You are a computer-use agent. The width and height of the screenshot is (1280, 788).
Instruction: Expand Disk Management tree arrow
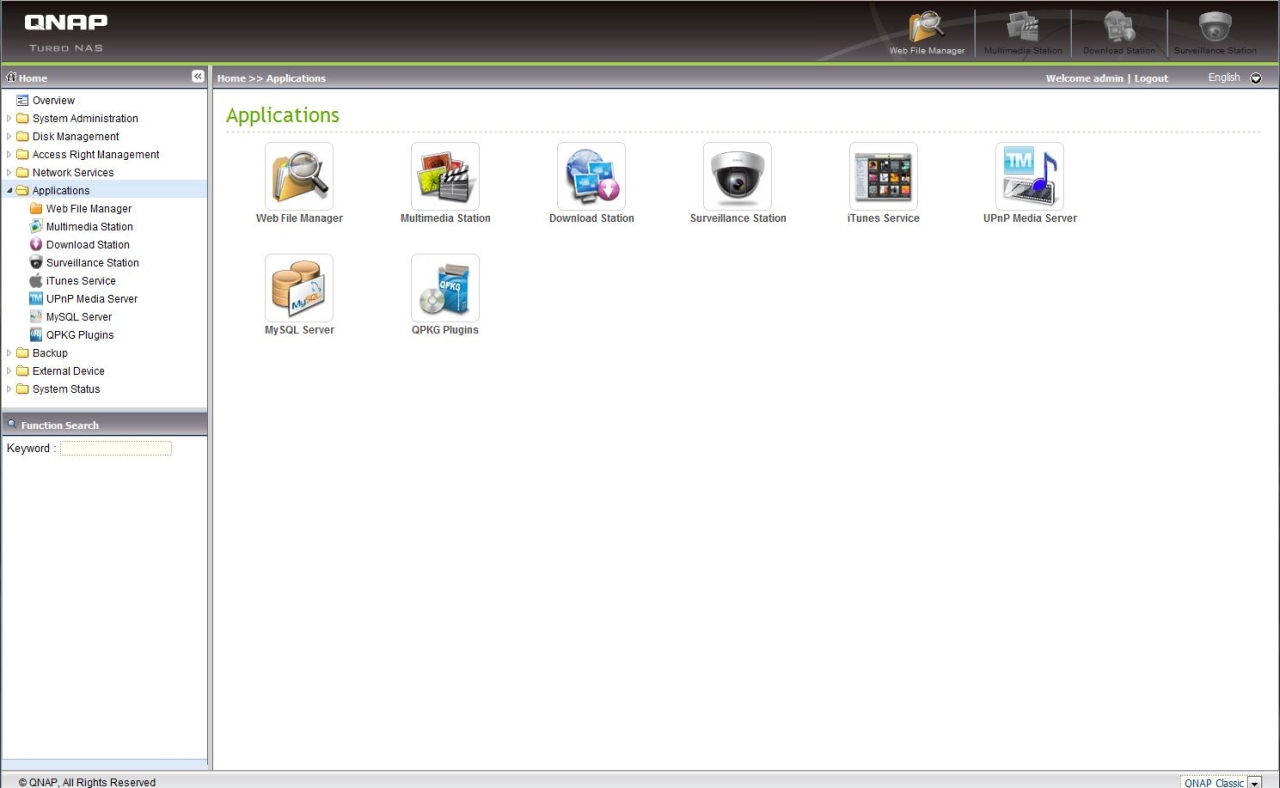pos(9,137)
